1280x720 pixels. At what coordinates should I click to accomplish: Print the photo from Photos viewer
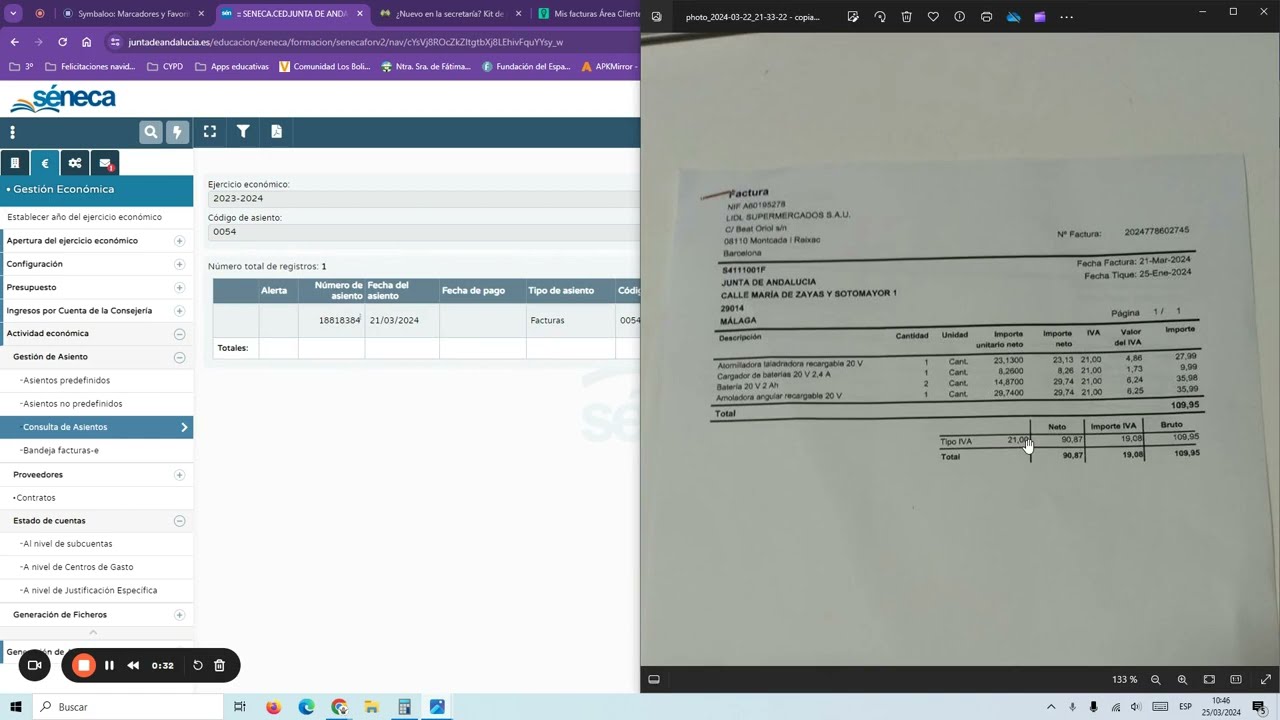(x=987, y=17)
